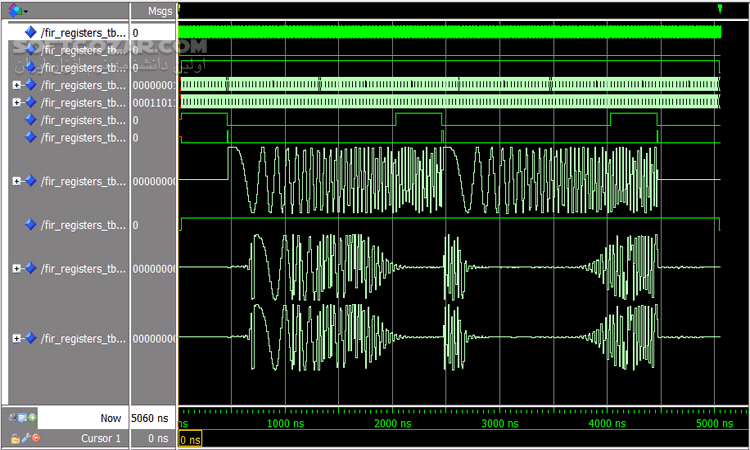The width and height of the screenshot is (750, 450).
Task: Click the blue diamond of the last single-bit signal
Action: [x=30, y=225]
